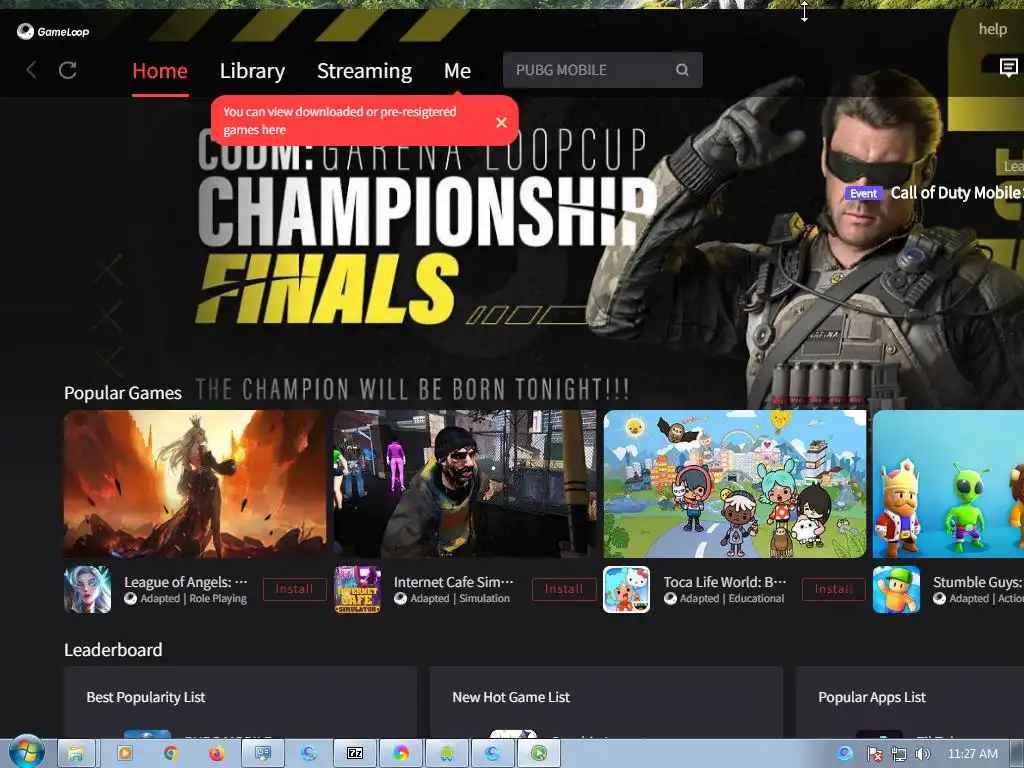The height and width of the screenshot is (768, 1024).
Task: Open the message feedback icon
Action: pos(1009,67)
